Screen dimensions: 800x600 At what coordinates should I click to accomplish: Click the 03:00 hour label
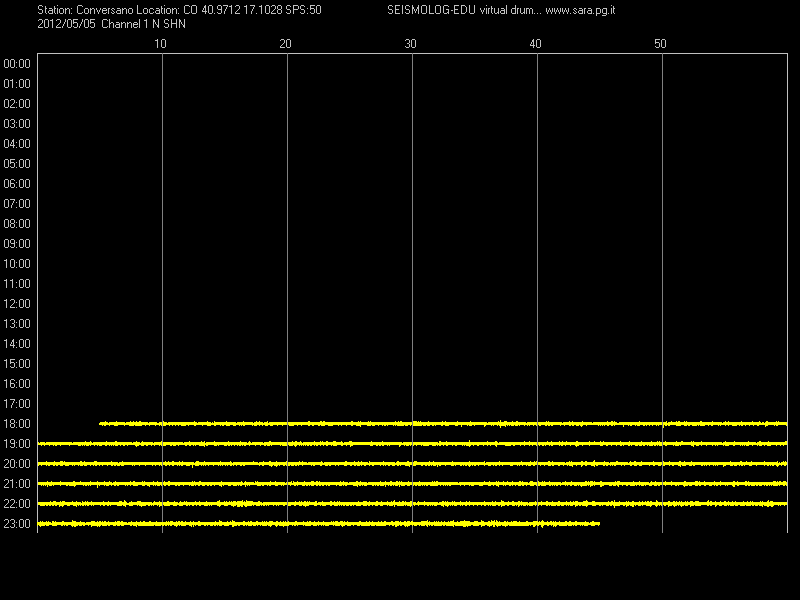point(17,124)
